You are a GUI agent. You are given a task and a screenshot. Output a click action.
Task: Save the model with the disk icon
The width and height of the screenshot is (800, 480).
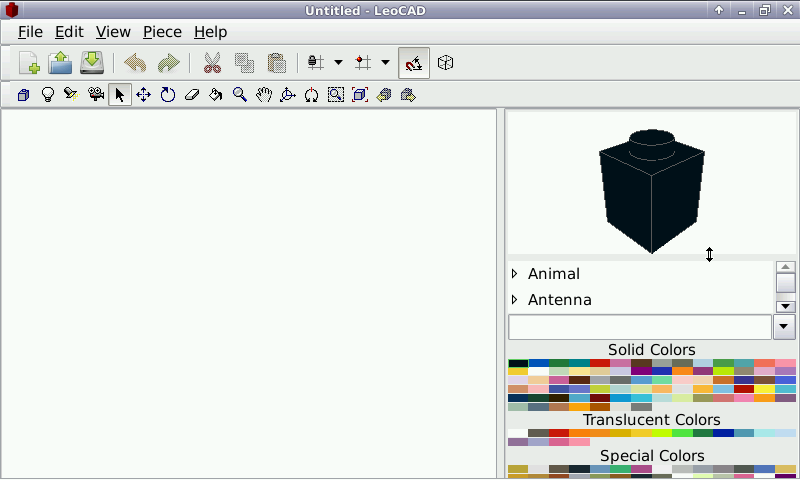tap(92, 63)
